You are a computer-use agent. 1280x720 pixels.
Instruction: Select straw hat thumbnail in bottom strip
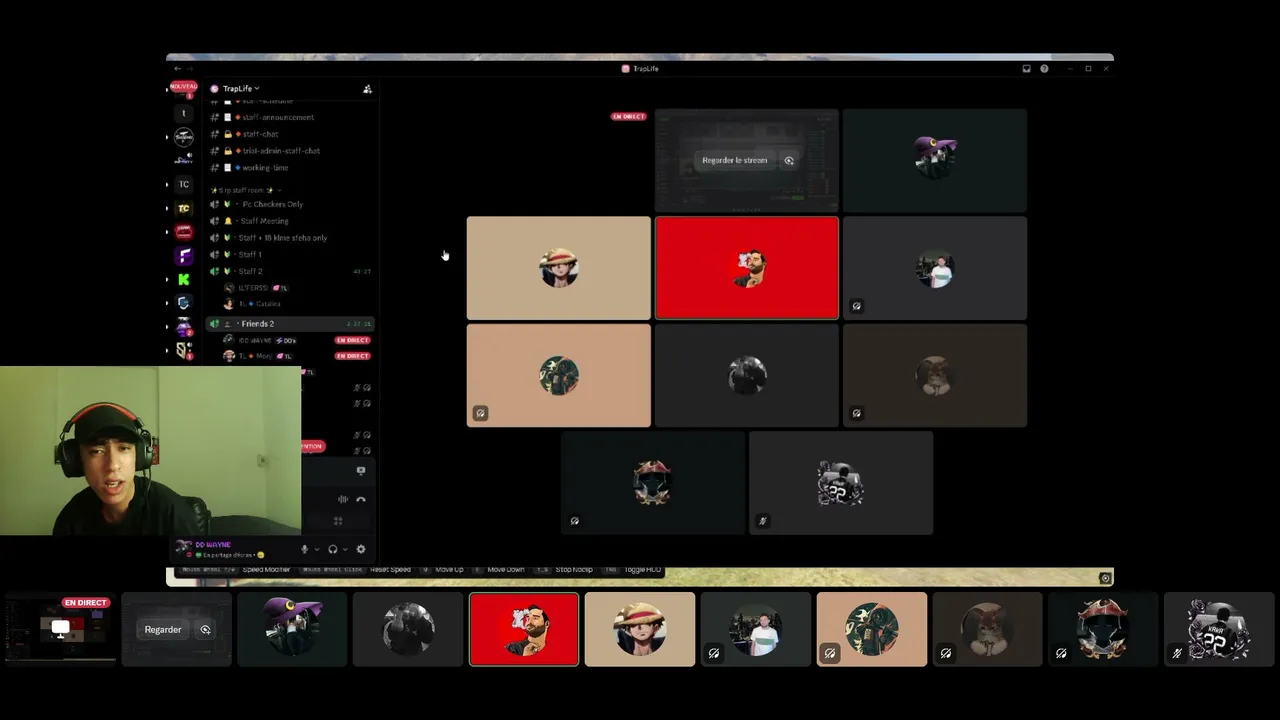pyautogui.click(x=640, y=629)
